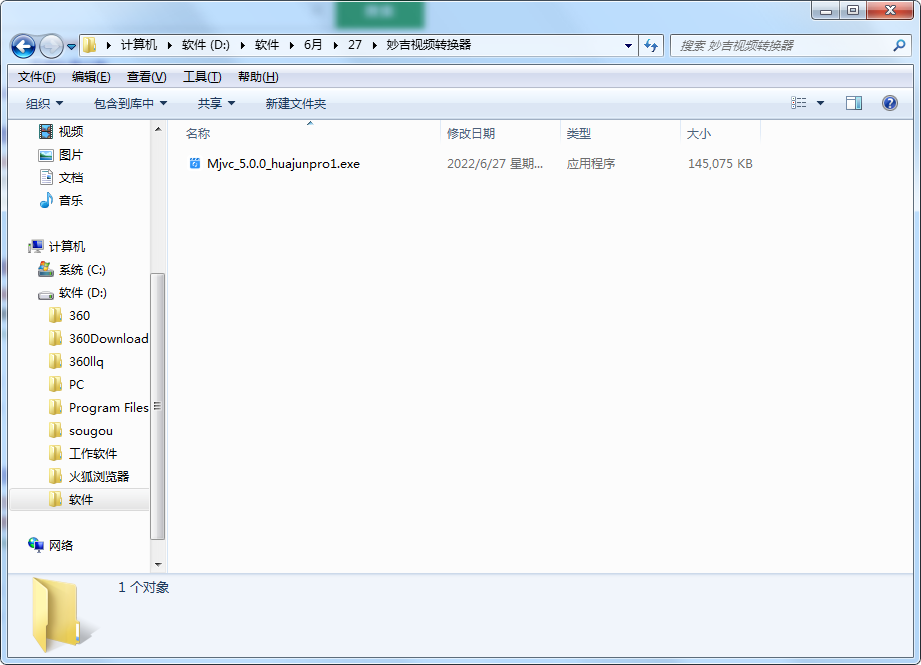Sort by the 类型 column header
Screen dimensions: 921x665
[x=579, y=133]
